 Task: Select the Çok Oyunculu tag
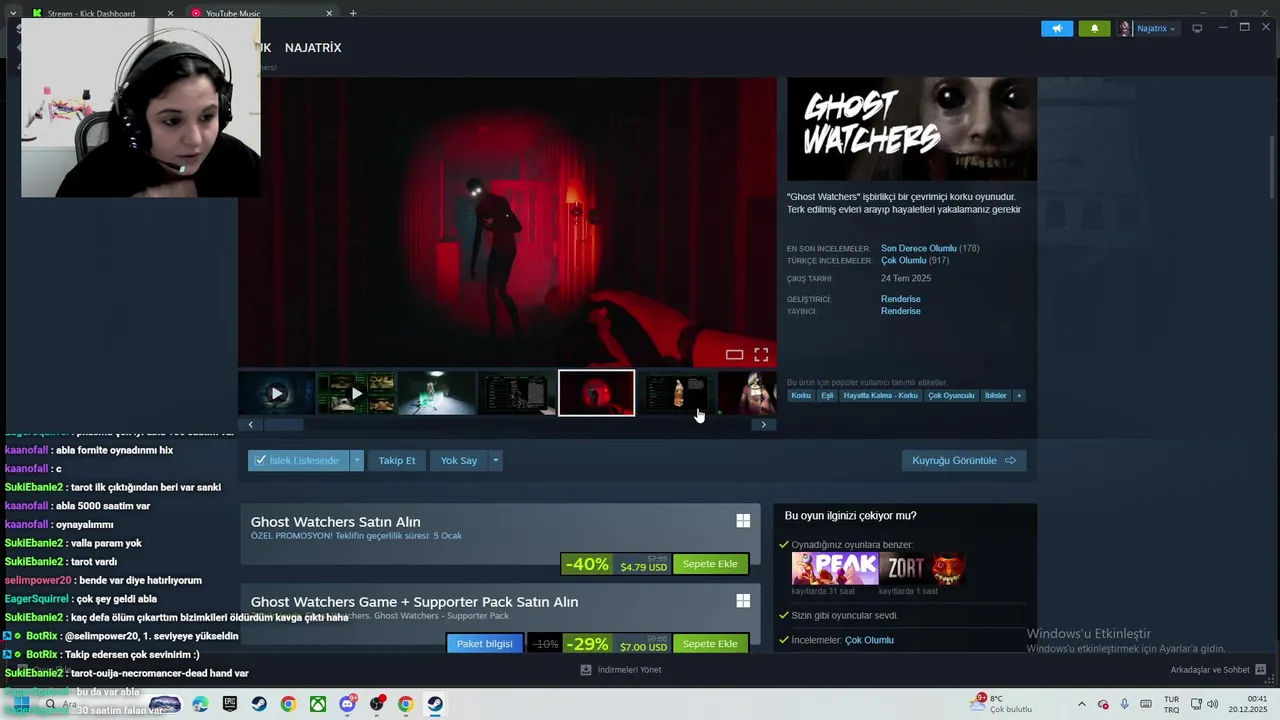coord(951,396)
